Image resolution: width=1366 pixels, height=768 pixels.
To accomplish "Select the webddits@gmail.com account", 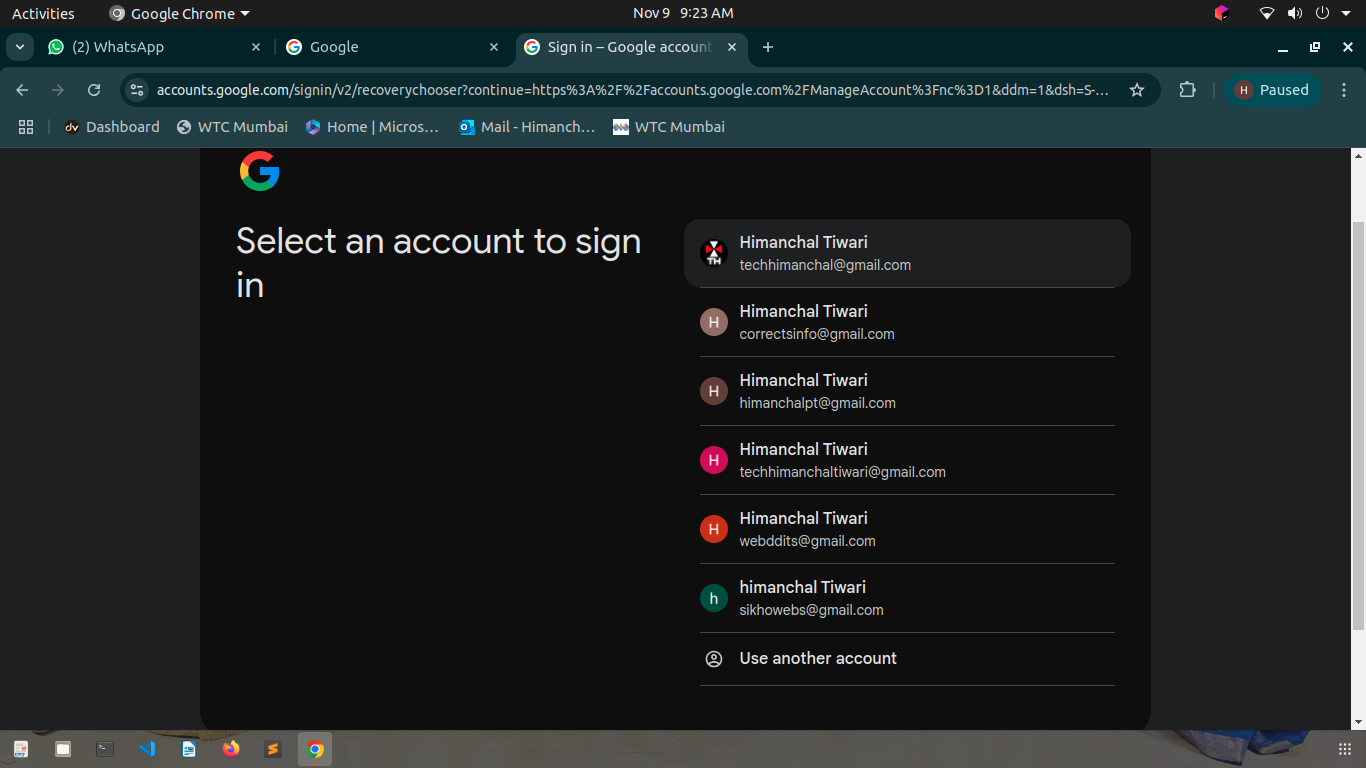I will [x=907, y=529].
